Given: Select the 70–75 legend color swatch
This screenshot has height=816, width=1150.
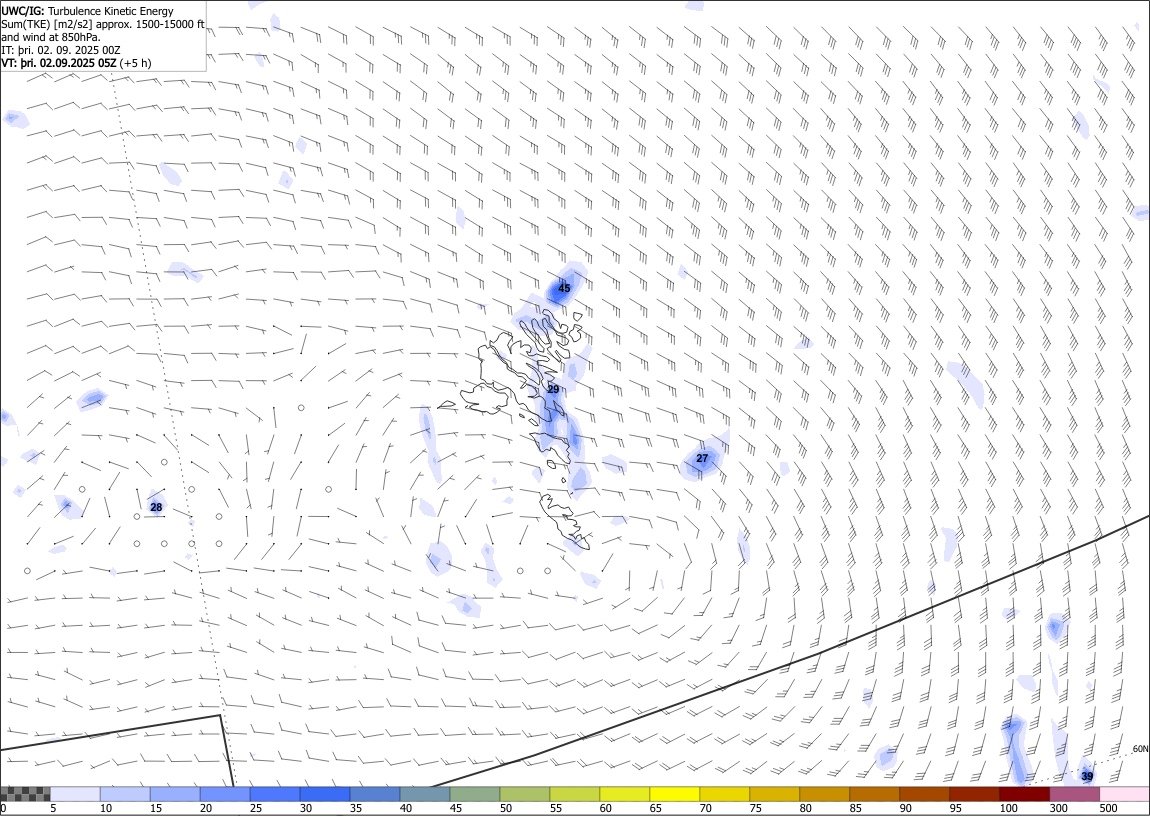Looking at the screenshot, I should 724,794.
